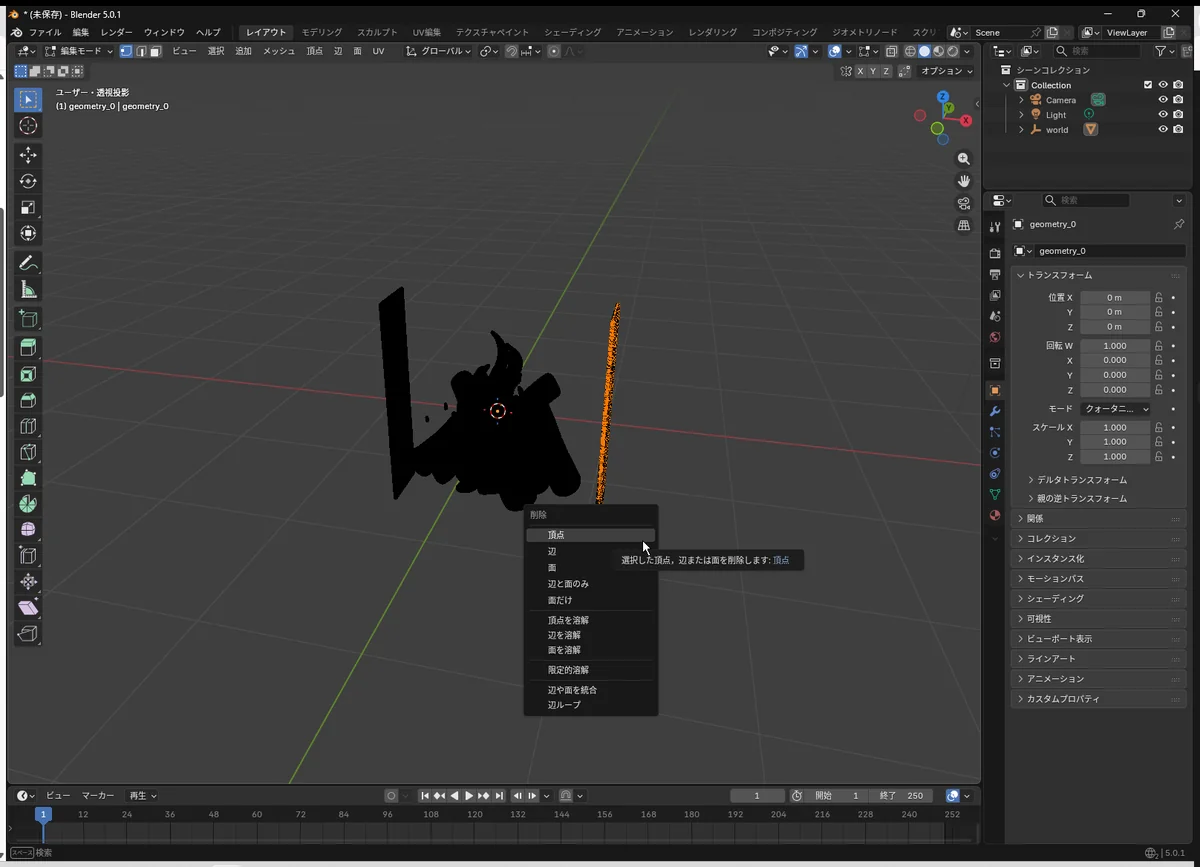Expand the デルタトランスフォーム panel
This screenshot has height=867, width=1200.
point(1080,480)
